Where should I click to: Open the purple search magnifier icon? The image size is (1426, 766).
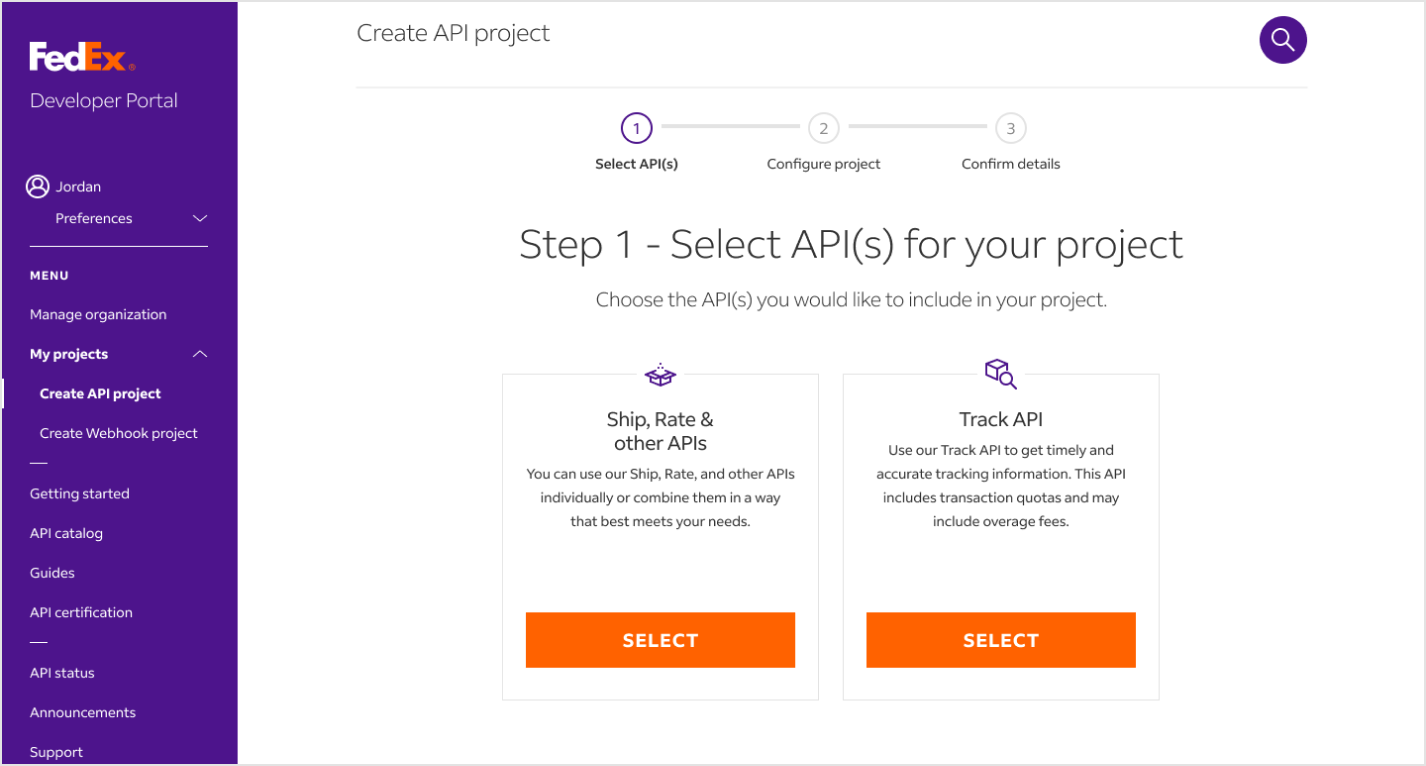point(1283,40)
